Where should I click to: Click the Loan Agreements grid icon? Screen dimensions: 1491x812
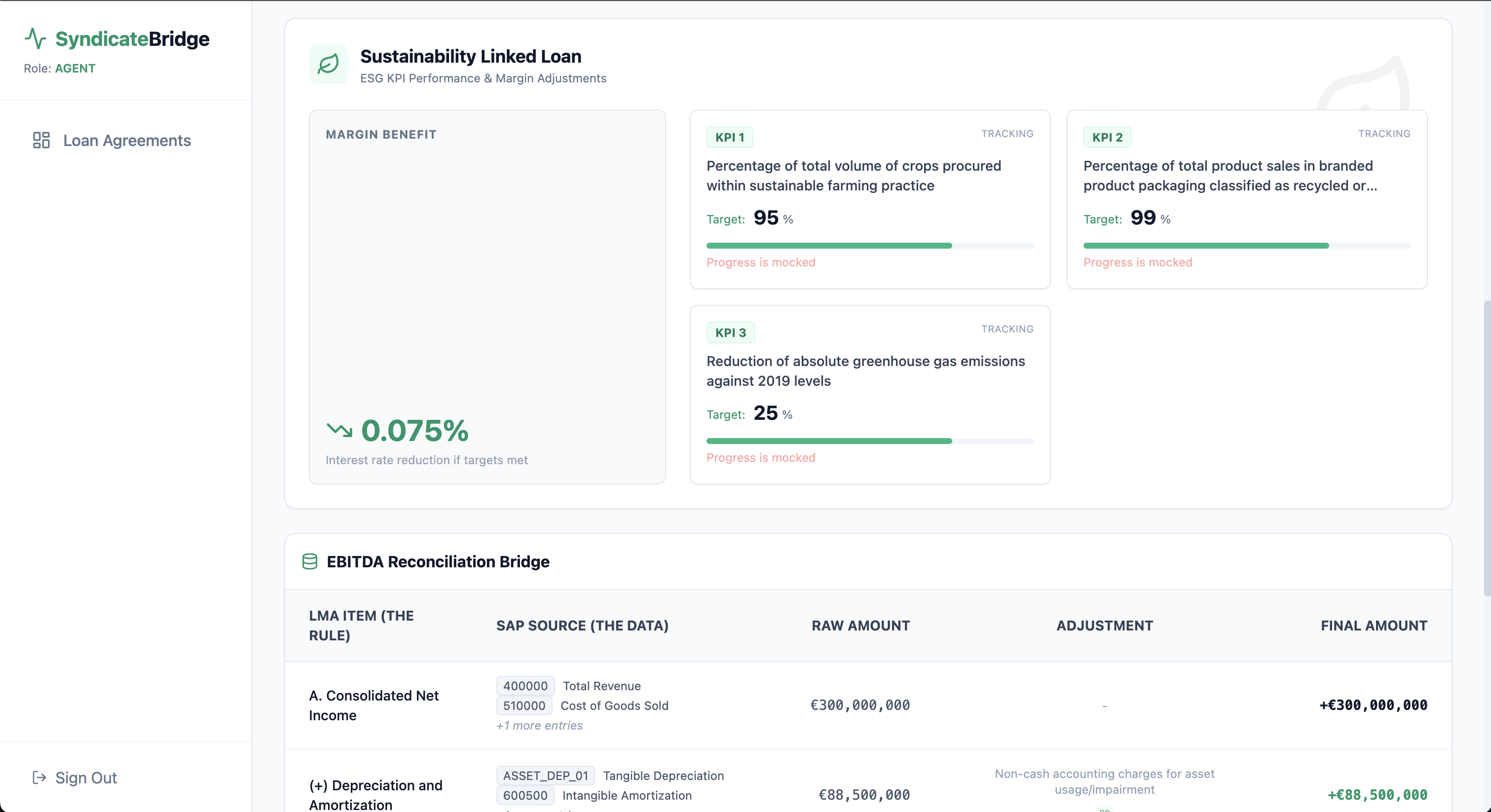coord(41,141)
